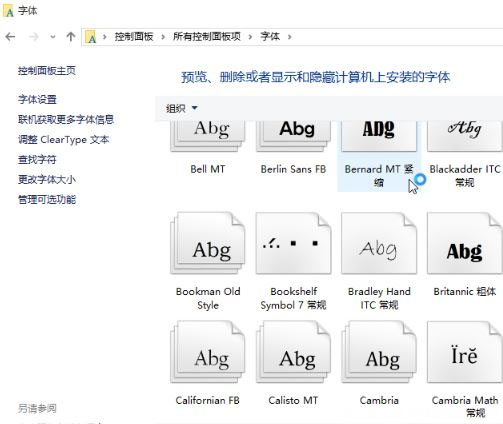Select the Bernard MT font icon

(x=379, y=136)
